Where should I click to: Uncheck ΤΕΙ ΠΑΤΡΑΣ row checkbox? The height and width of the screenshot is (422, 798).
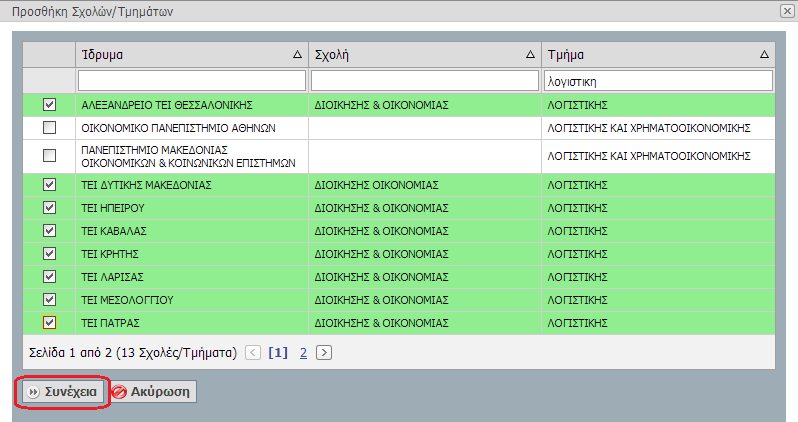tap(49, 322)
